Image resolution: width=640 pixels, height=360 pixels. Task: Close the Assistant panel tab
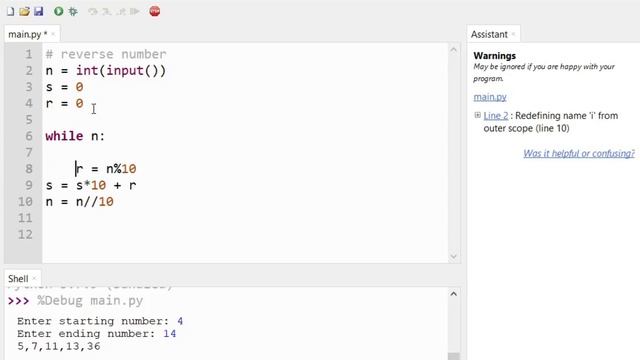point(513,34)
